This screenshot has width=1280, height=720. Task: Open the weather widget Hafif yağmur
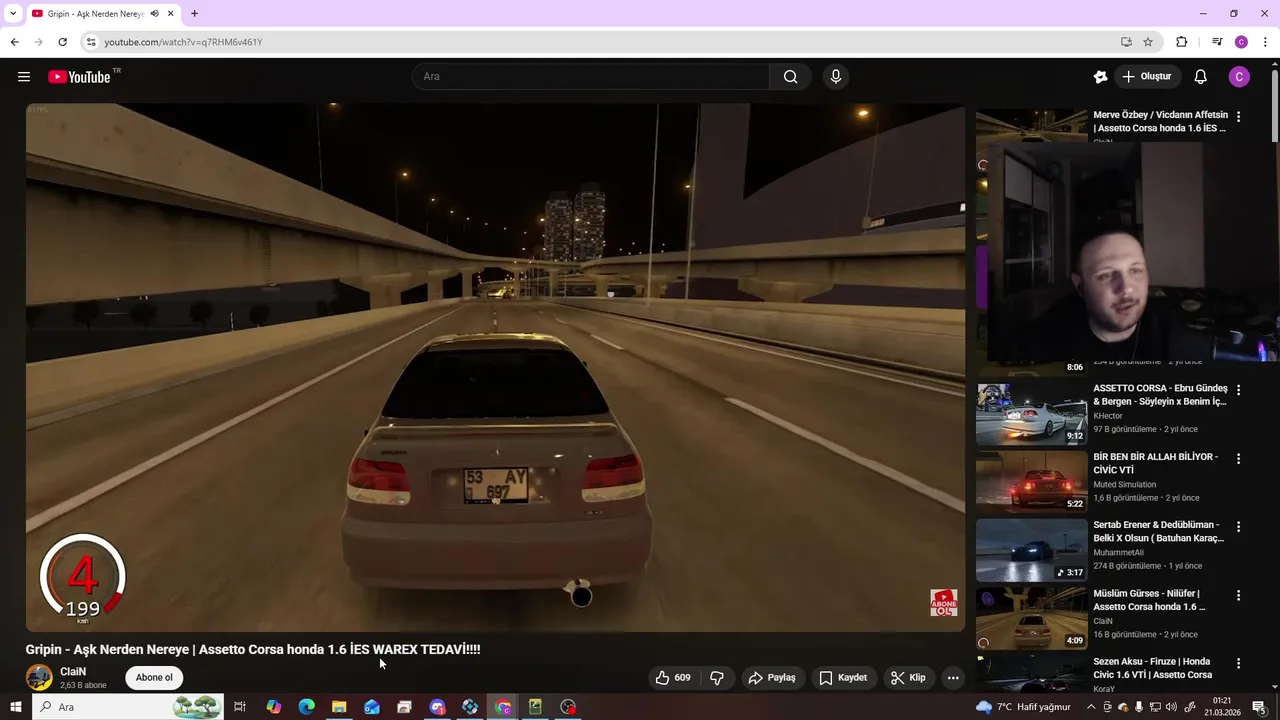coord(1023,707)
